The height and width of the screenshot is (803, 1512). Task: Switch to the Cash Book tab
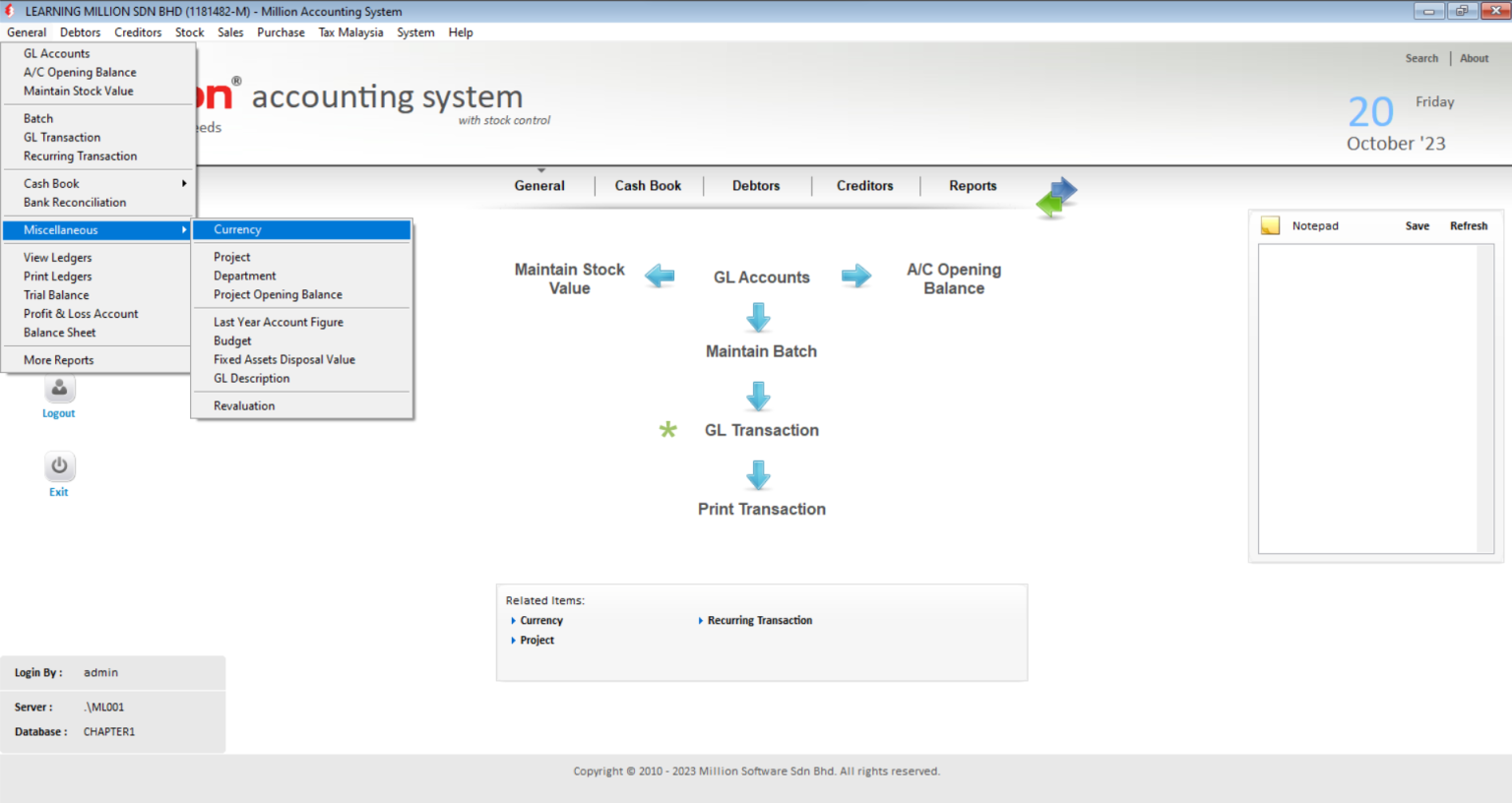[x=648, y=185]
